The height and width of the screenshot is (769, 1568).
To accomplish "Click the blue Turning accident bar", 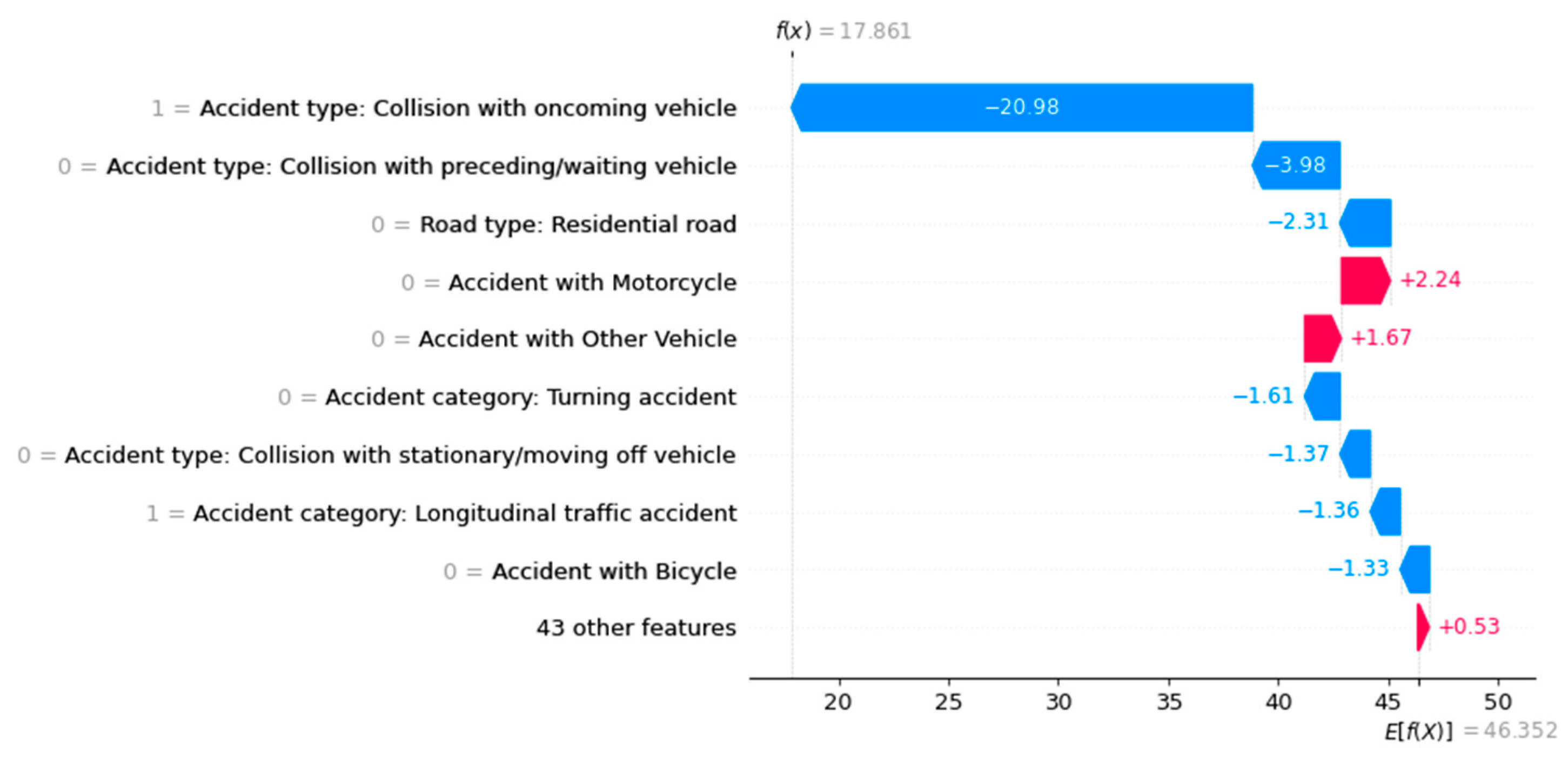I will tap(1324, 396).
